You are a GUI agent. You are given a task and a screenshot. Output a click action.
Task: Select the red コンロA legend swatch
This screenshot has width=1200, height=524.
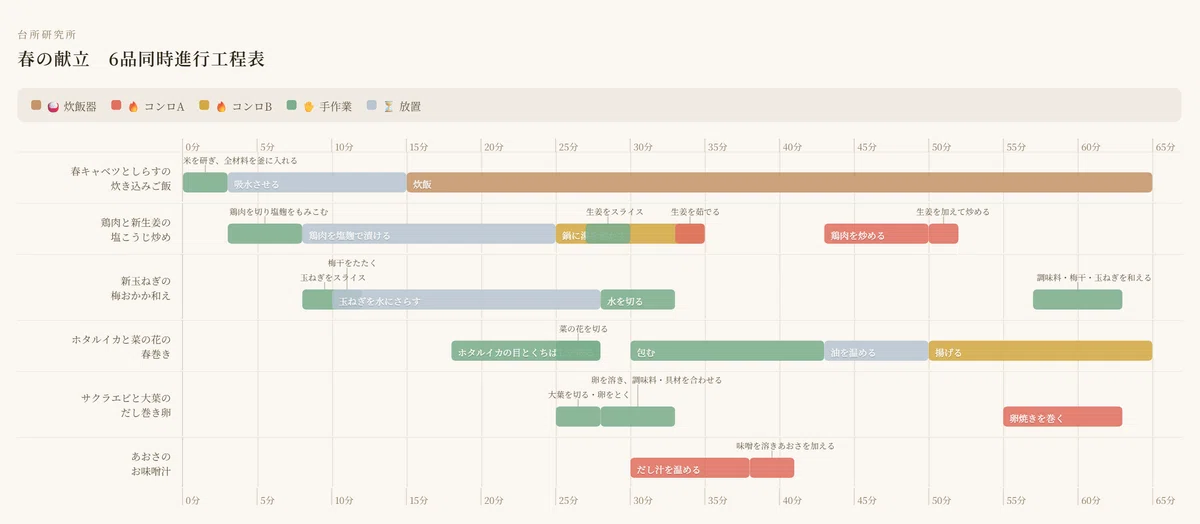point(116,105)
